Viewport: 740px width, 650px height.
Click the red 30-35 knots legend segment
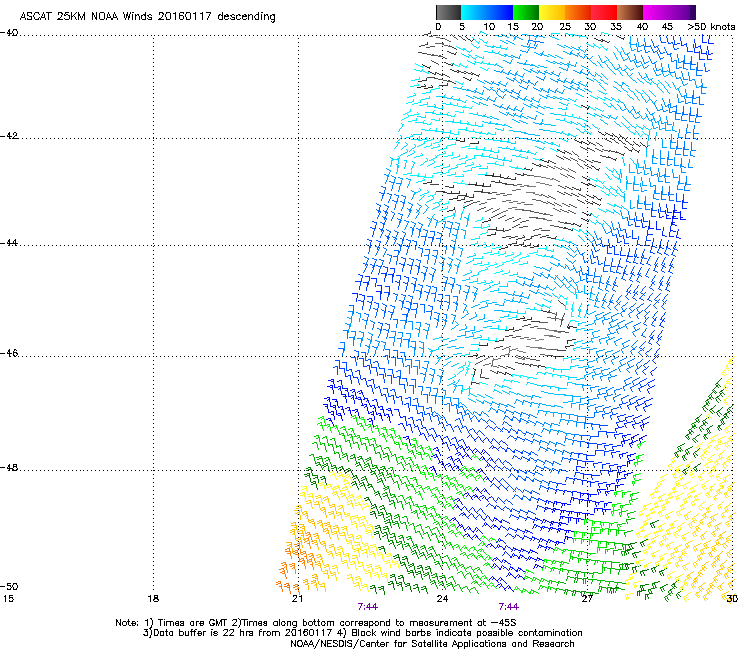pos(604,12)
